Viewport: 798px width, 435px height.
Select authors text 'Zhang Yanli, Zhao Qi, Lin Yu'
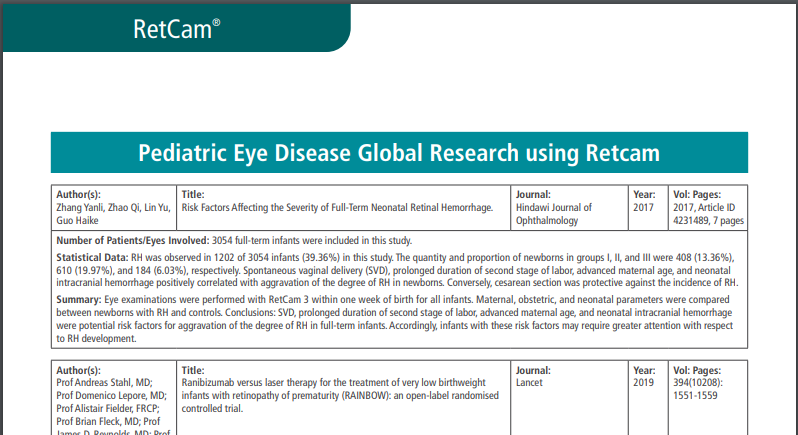click(113, 208)
